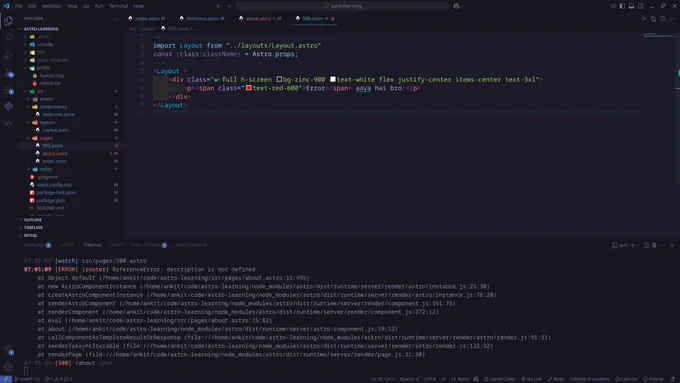Switch to the index.astro editor tab
Image resolution: width=680 pixels, height=383 pixels.
[147, 19]
